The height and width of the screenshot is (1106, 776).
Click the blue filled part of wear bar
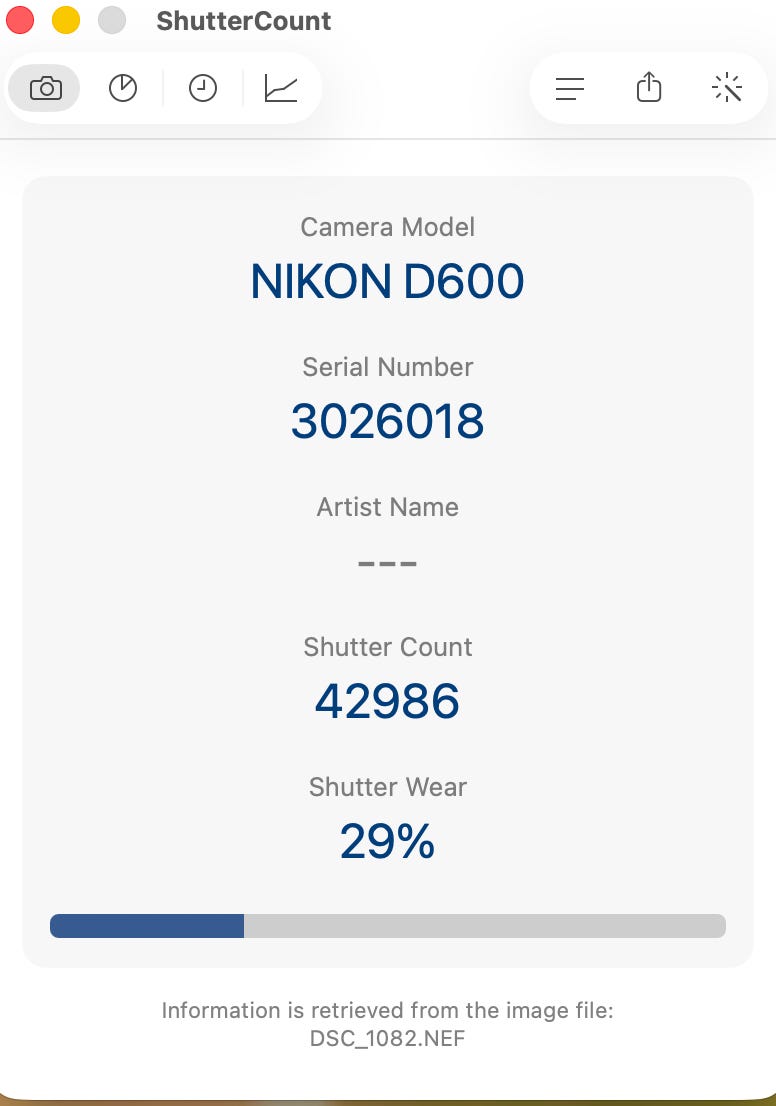(147, 926)
